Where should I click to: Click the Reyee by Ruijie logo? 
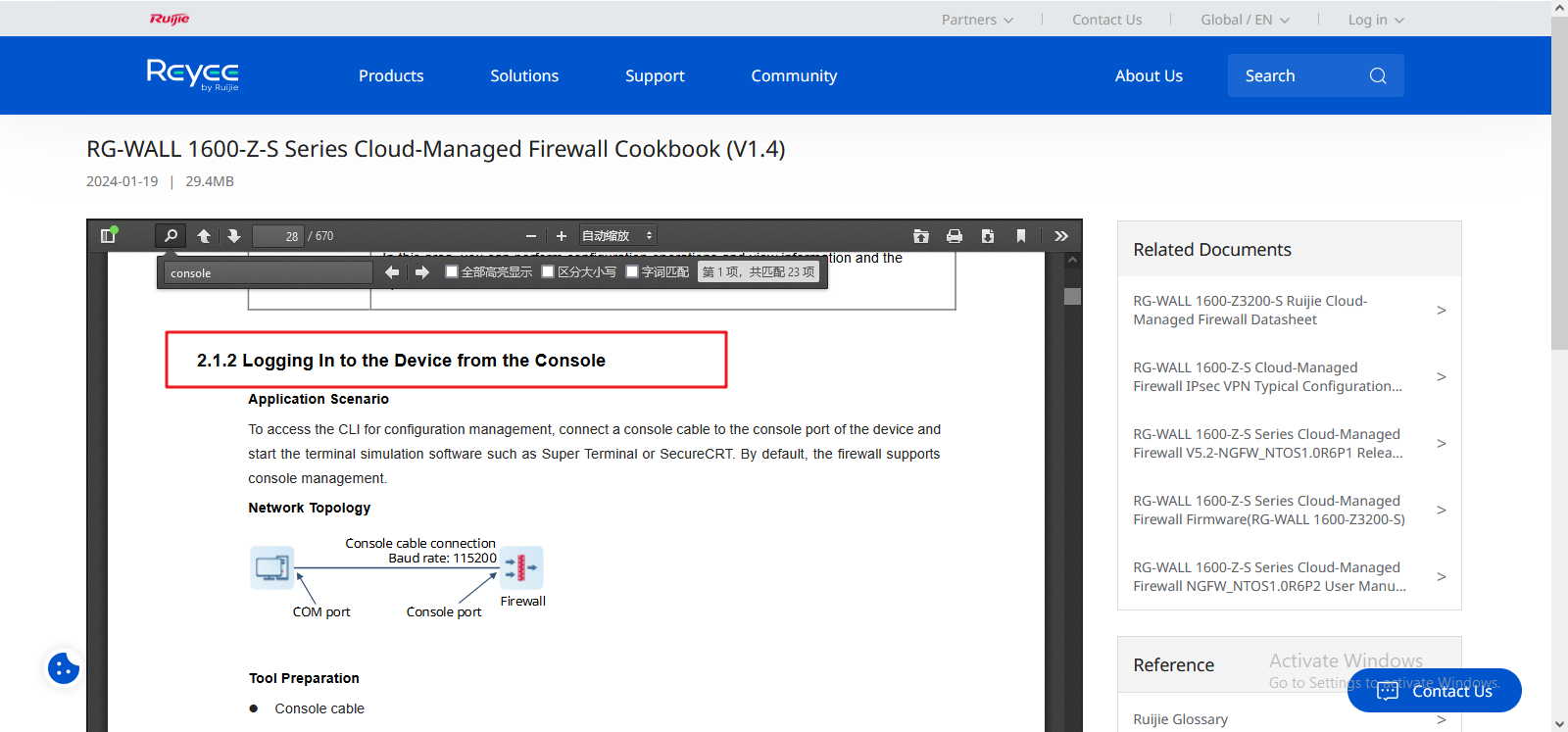pos(193,74)
